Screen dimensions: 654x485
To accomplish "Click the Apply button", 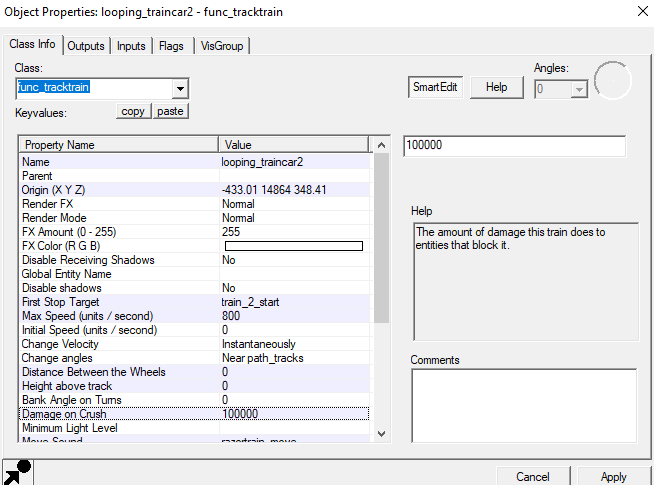I will coord(614,476).
